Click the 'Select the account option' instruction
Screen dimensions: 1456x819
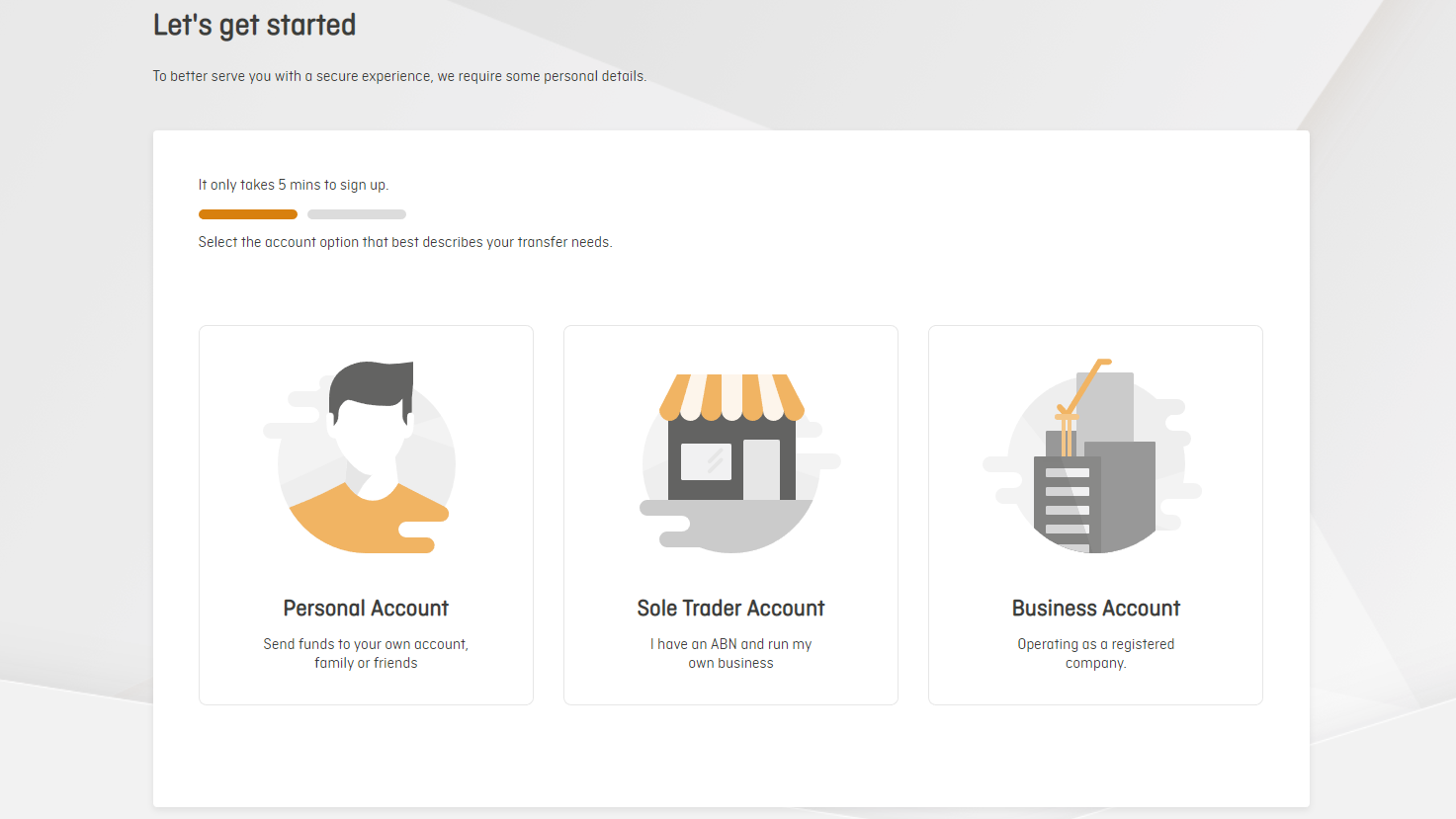(x=405, y=242)
